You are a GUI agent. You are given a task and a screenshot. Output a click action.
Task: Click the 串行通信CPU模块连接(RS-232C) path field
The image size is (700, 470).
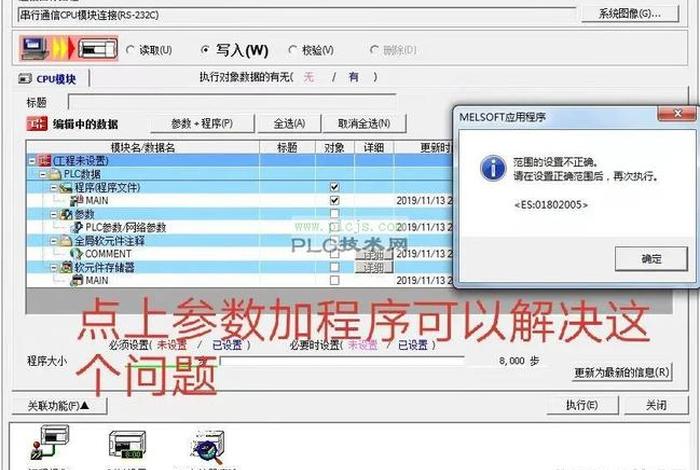coord(297,15)
